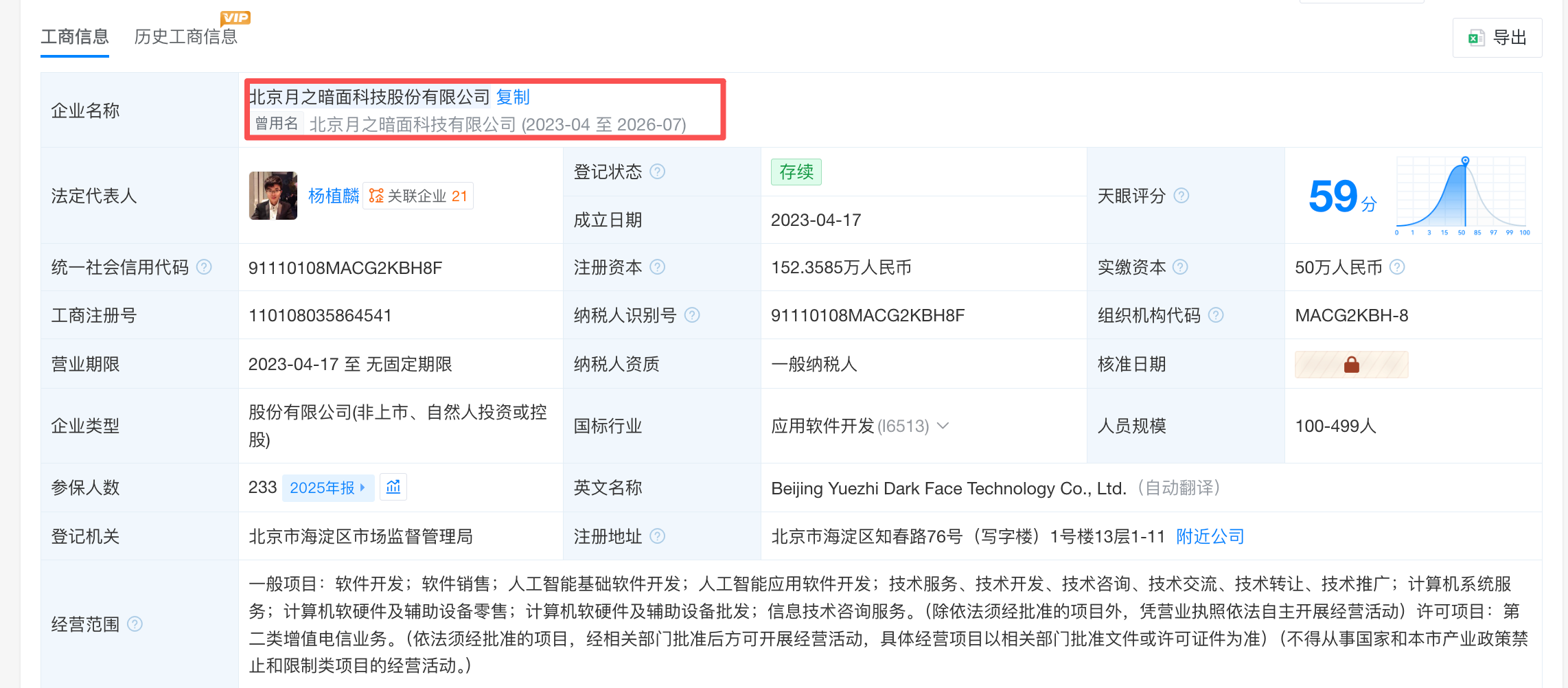Click the 成立日期 value 2023-04-17
The image size is (1568, 688).
coord(816,220)
